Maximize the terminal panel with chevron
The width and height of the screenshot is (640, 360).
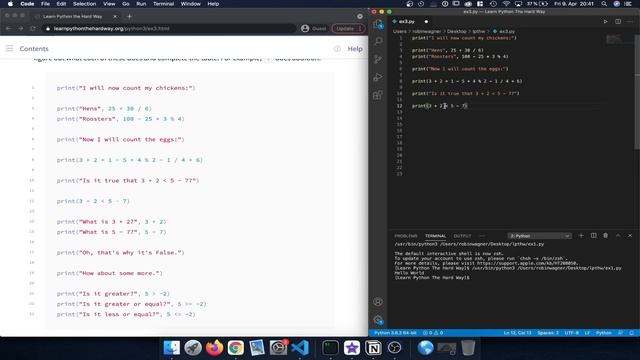click(x=618, y=236)
